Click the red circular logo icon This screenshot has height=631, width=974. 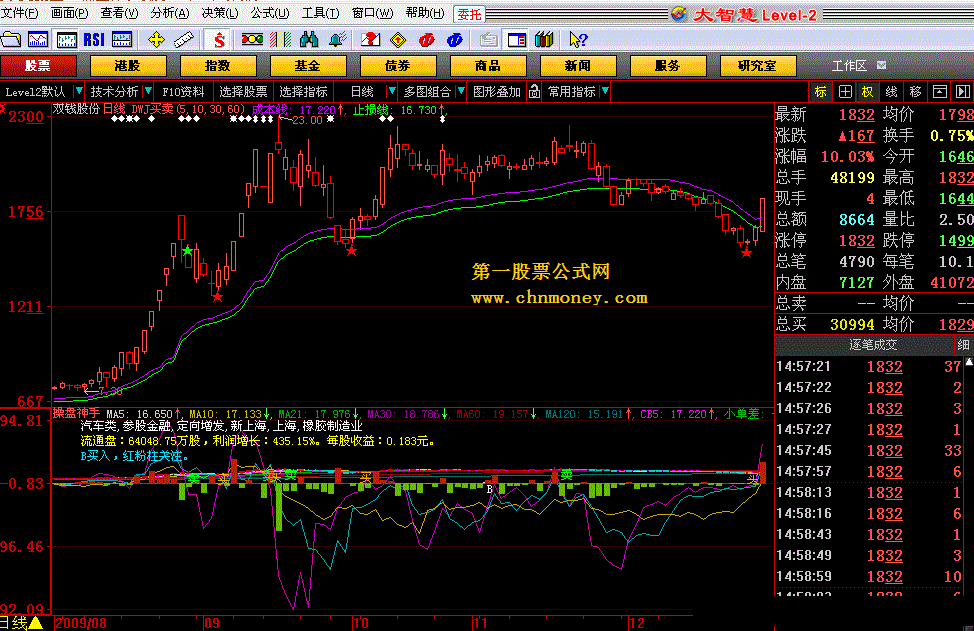[426, 40]
